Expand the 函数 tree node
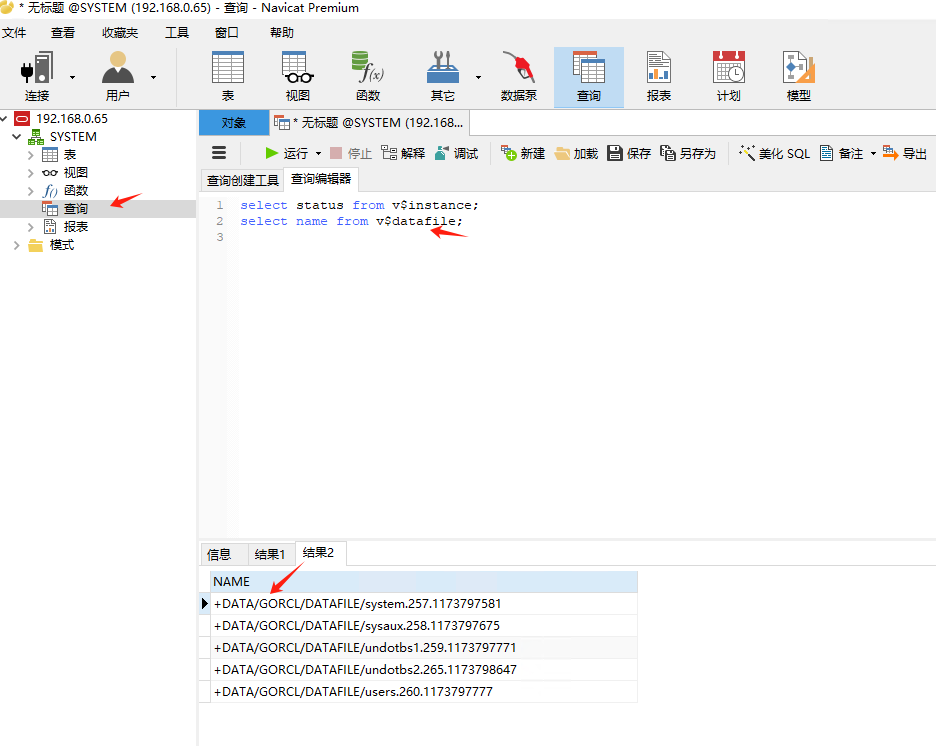This screenshot has width=936, height=746. [30, 191]
